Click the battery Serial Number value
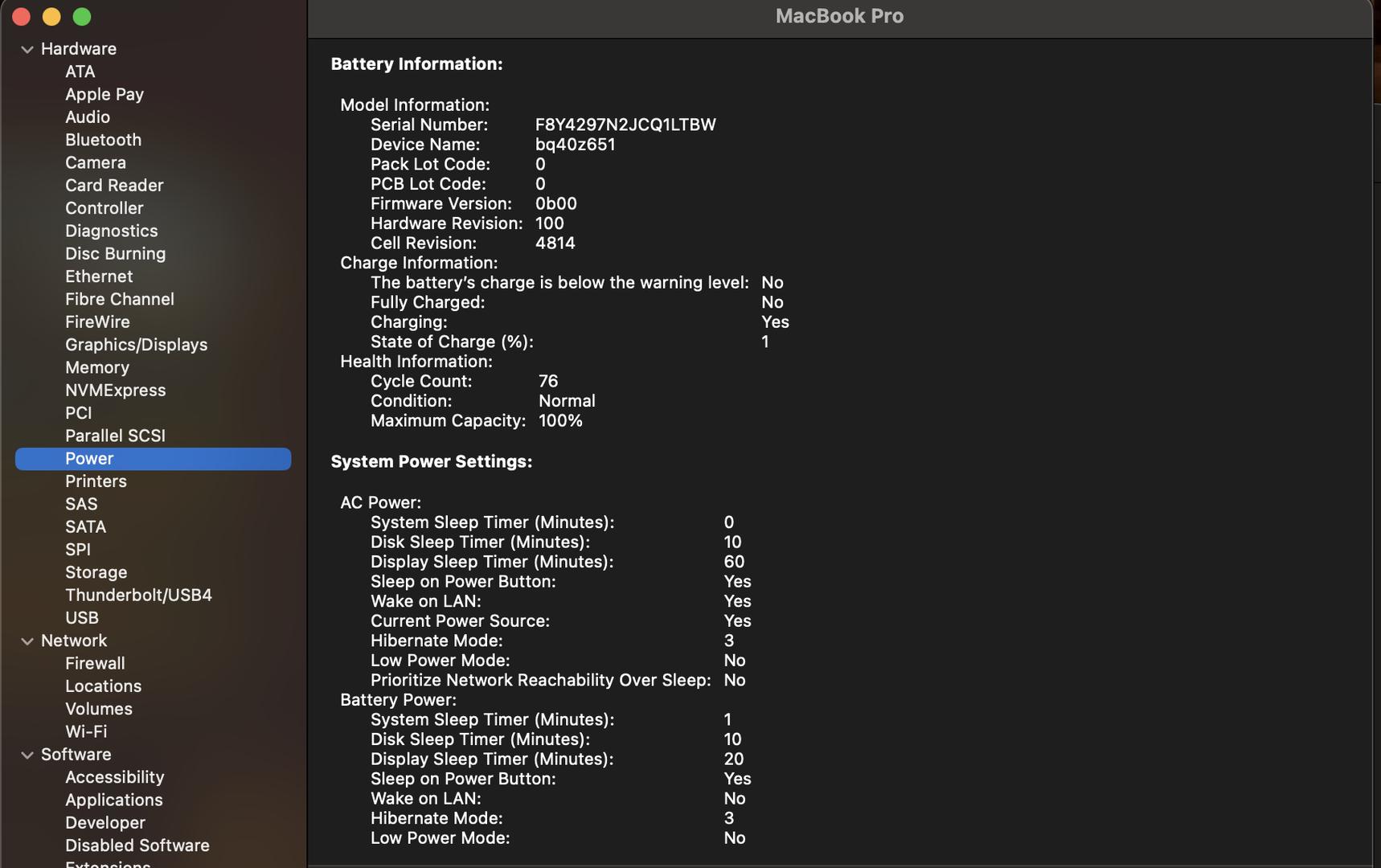 625,125
